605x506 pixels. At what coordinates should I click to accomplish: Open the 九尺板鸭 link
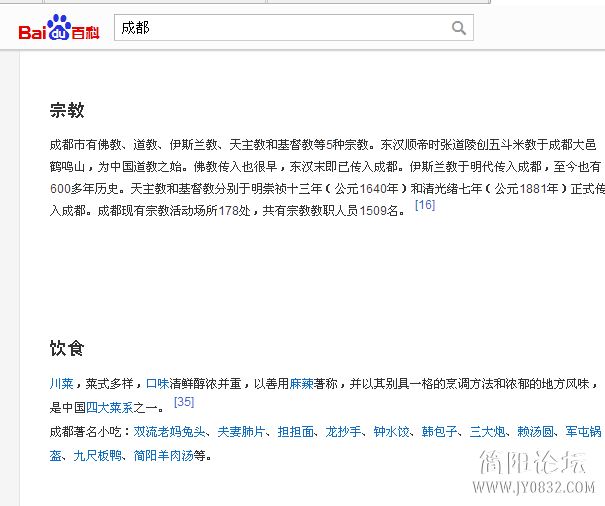98,456
